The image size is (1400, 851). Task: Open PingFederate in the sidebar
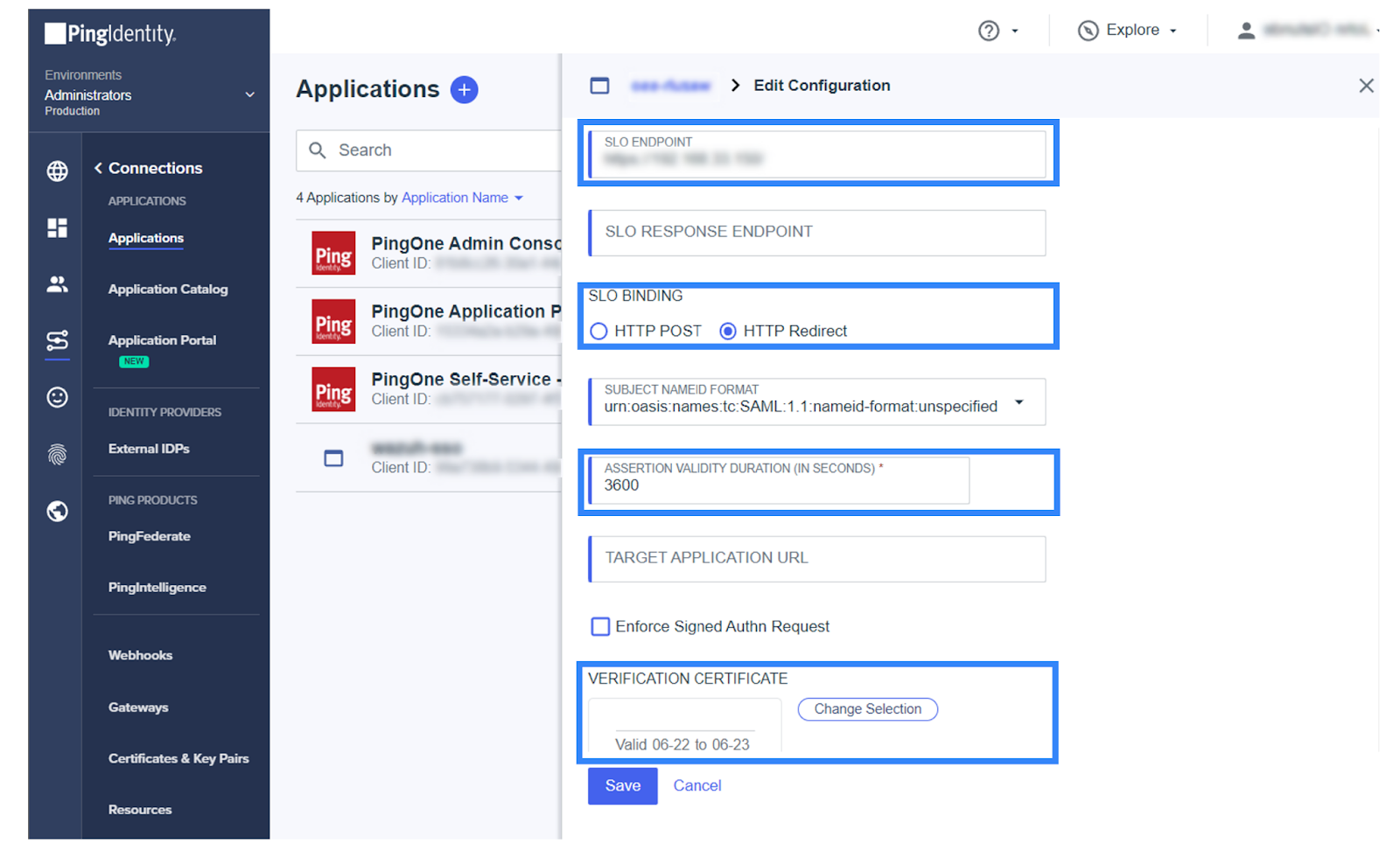pyautogui.click(x=150, y=536)
